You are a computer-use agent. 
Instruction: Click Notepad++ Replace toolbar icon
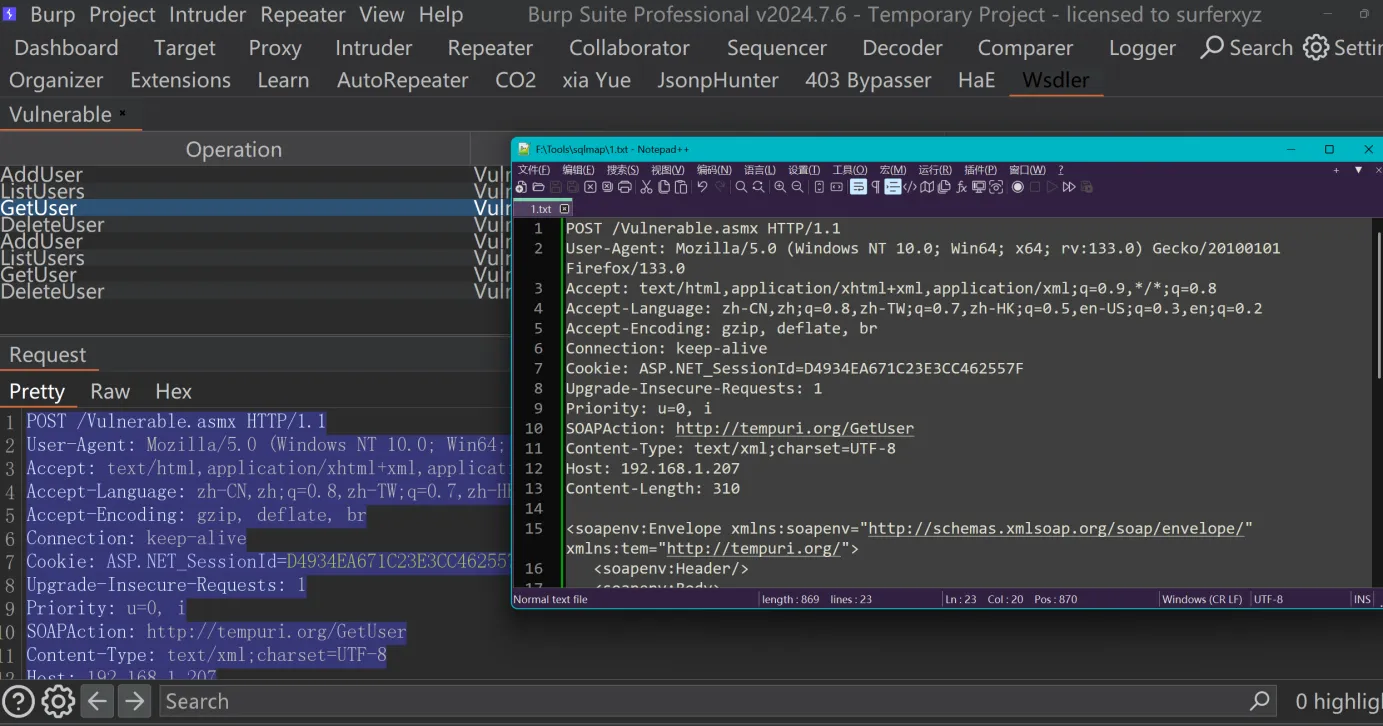pos(758,187)
